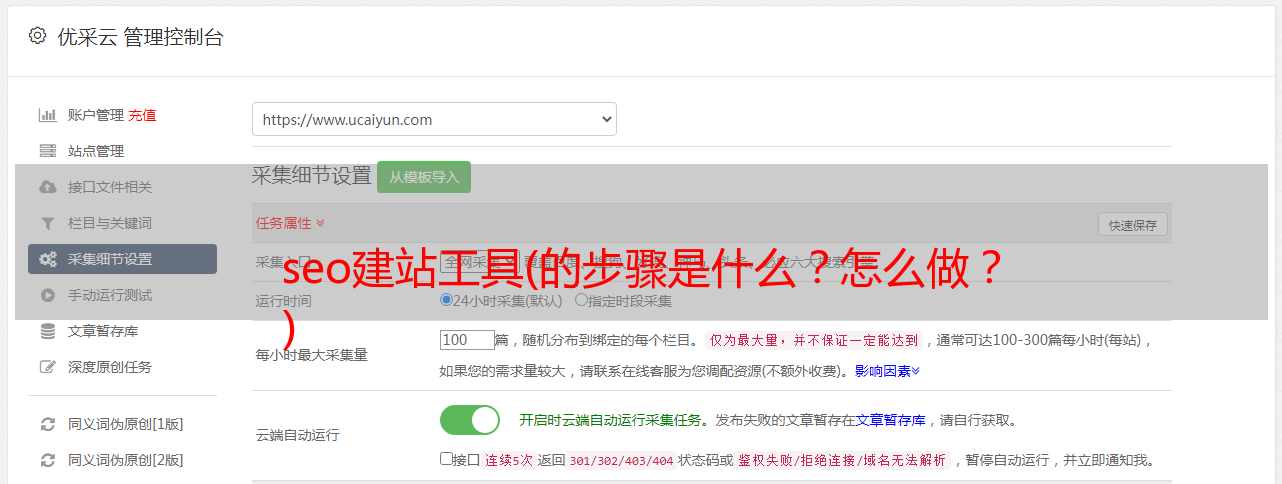Screen dimensions: 1282x484
Task: Select 同义词伪原创[1版] menu item
Action: pos(125,424)
